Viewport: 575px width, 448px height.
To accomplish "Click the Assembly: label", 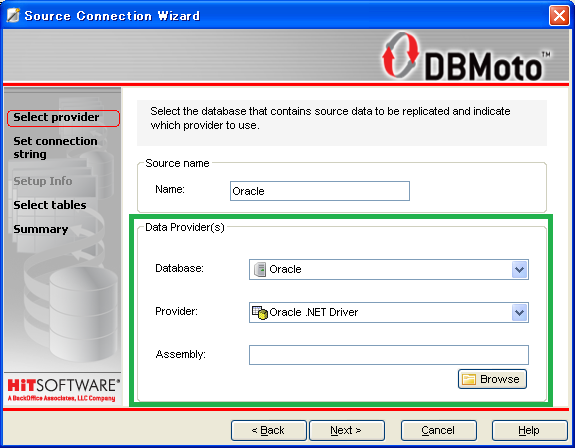I will (180, 354).
